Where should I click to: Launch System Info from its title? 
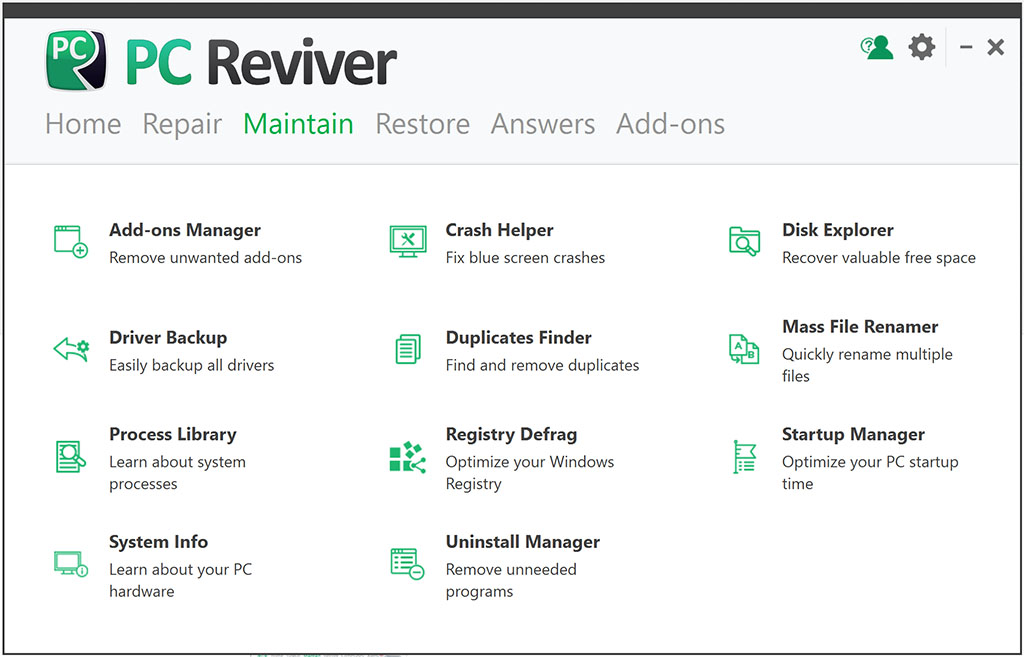tap(158, 542)
